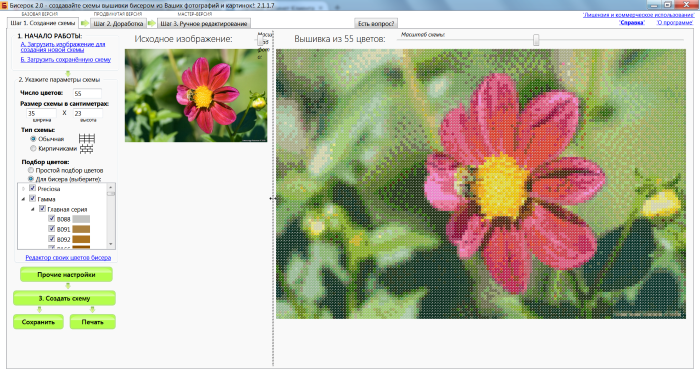Click the scheme height input field
700x375 pixels.
tap(88, 113)
